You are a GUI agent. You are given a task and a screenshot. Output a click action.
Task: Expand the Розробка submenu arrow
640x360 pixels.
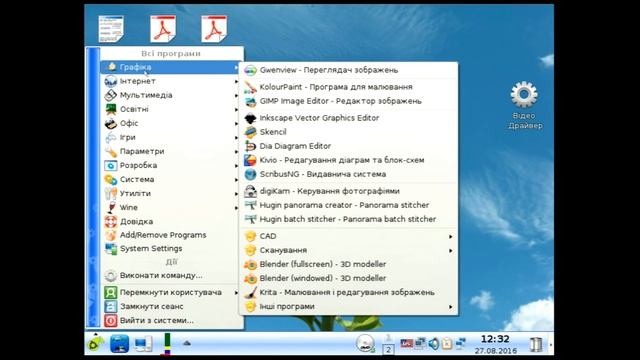point(236,166)
